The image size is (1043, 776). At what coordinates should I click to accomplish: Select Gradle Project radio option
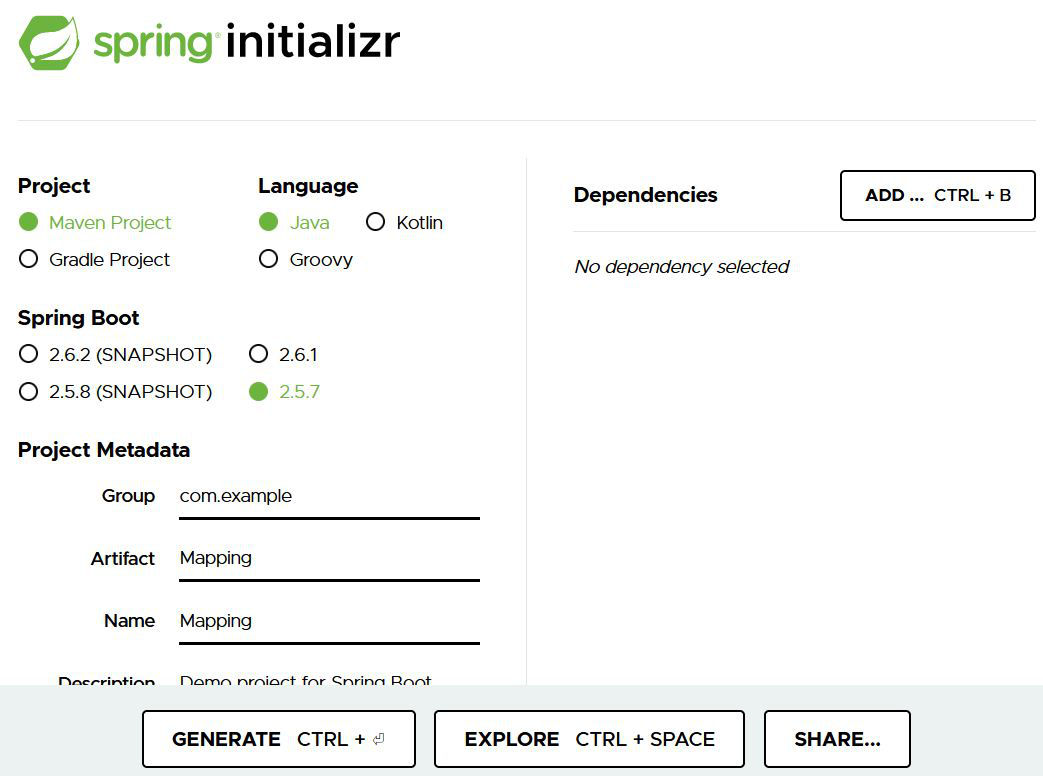click(29, 259)
